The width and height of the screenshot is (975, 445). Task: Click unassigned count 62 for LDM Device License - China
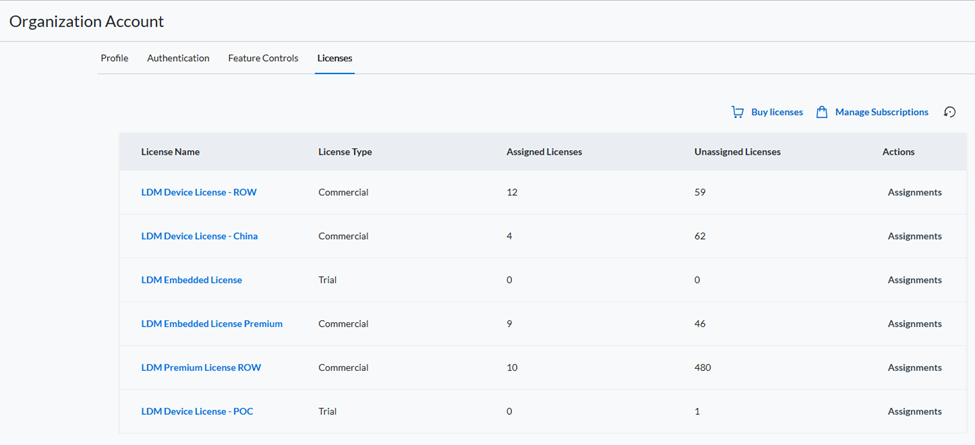point(700,236)
